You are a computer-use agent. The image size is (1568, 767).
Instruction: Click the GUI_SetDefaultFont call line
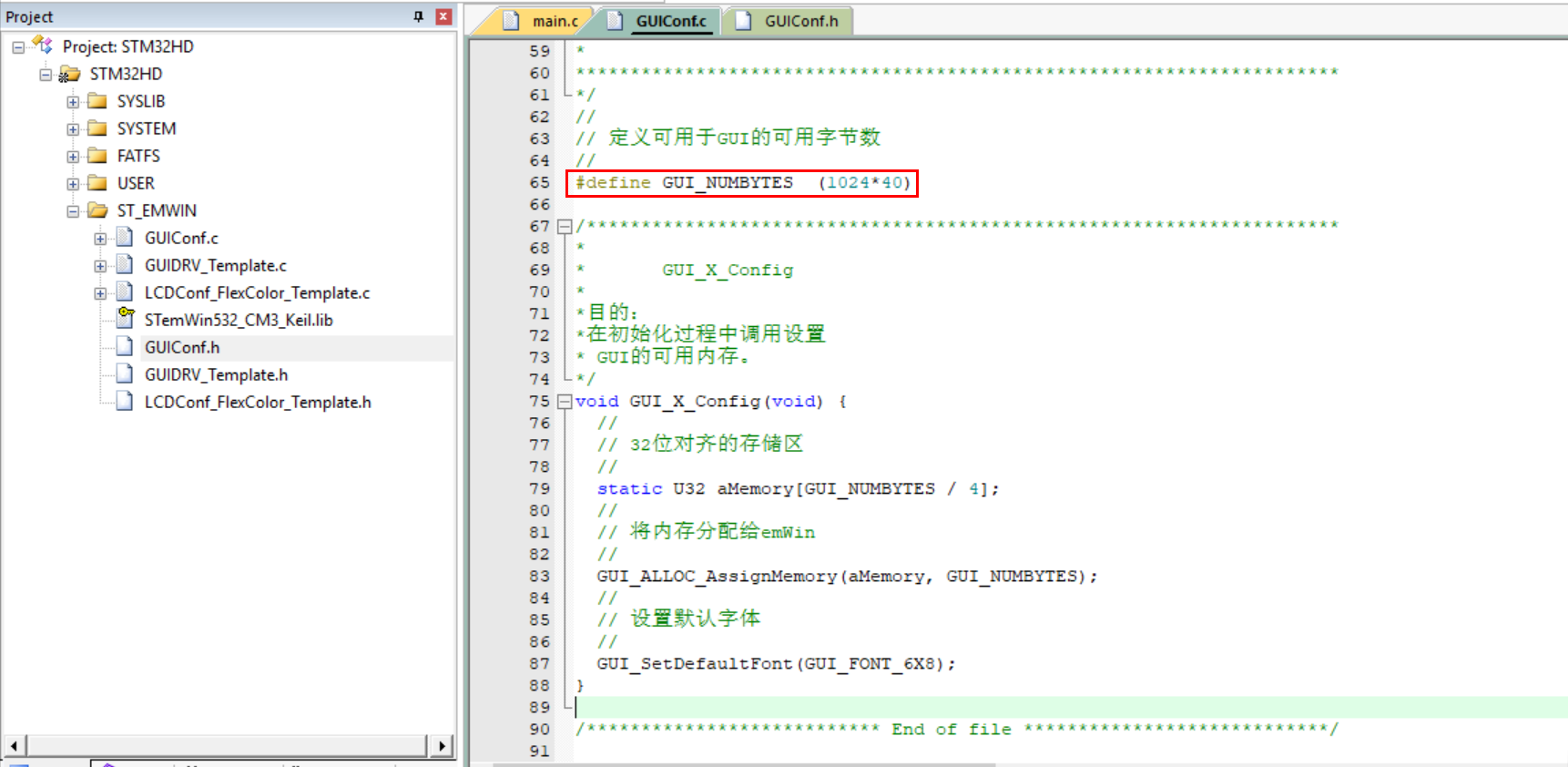(x=776, y=663)
